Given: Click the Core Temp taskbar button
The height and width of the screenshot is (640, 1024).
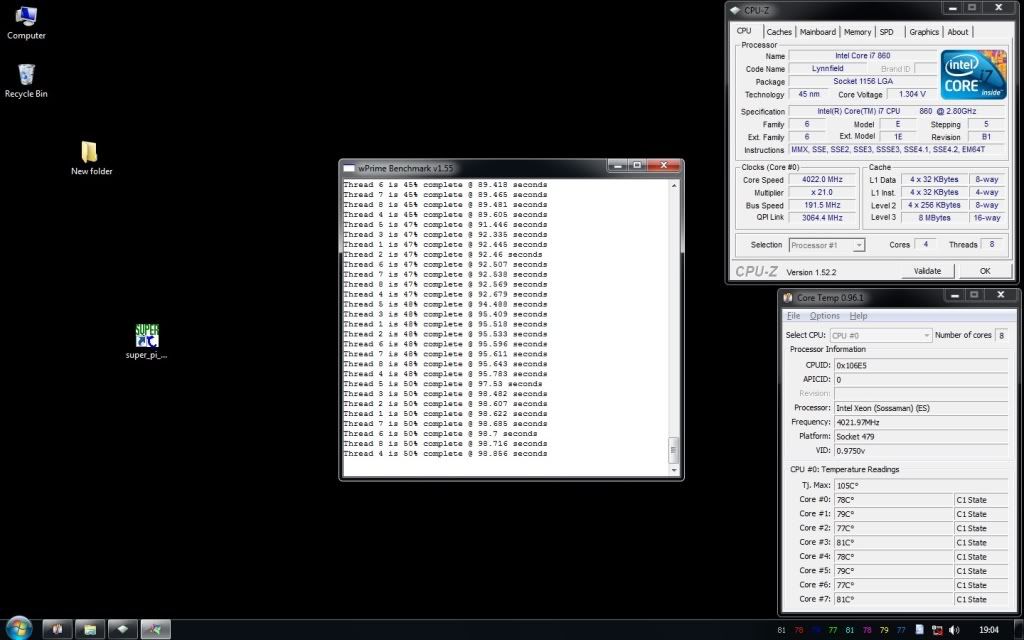Looking at the screenshot, I should click(57, 630).
